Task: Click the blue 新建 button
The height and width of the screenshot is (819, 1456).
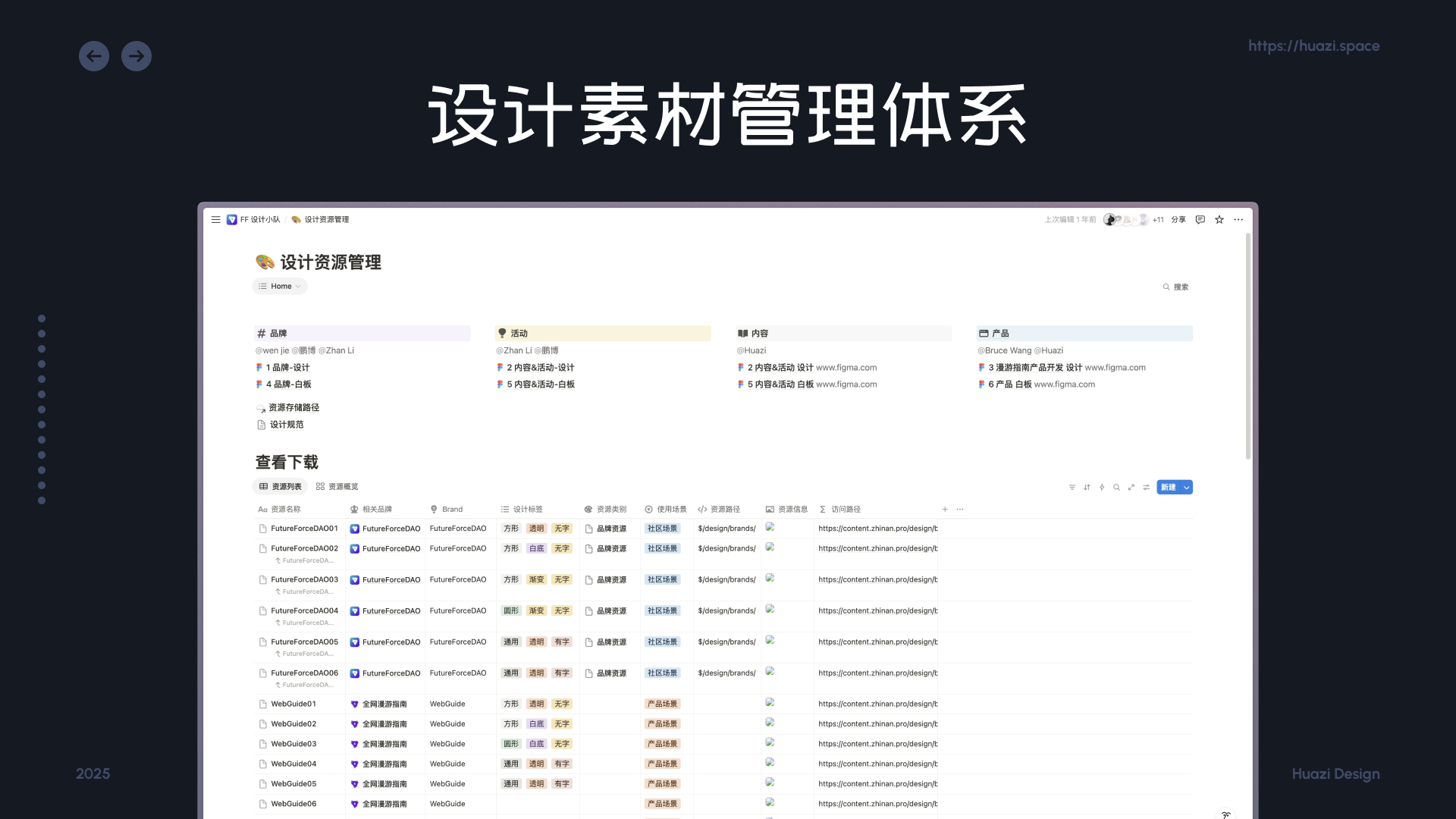Action: click(x=1168, y=488)
